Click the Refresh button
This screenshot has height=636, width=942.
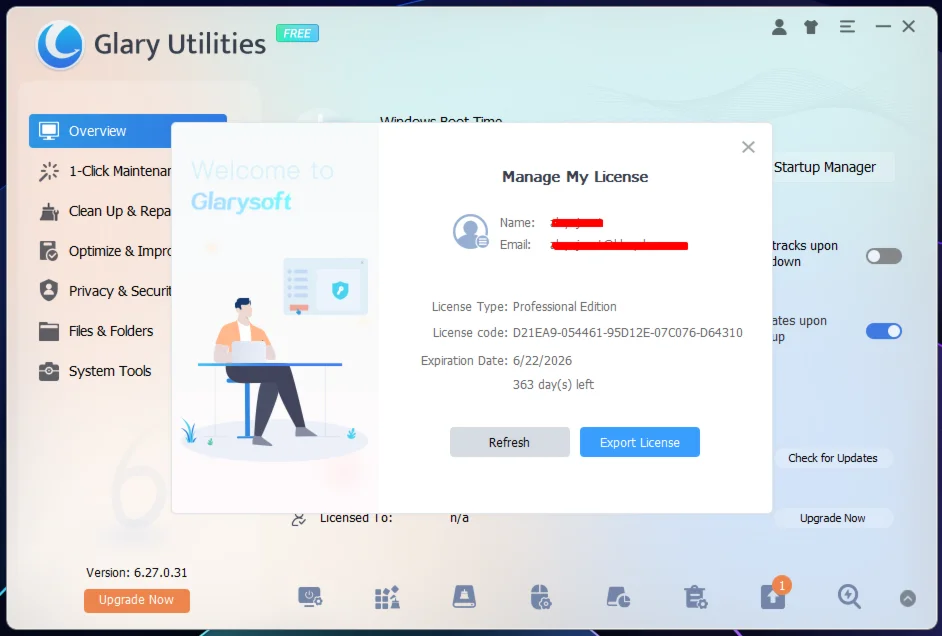tap(509, 442)
